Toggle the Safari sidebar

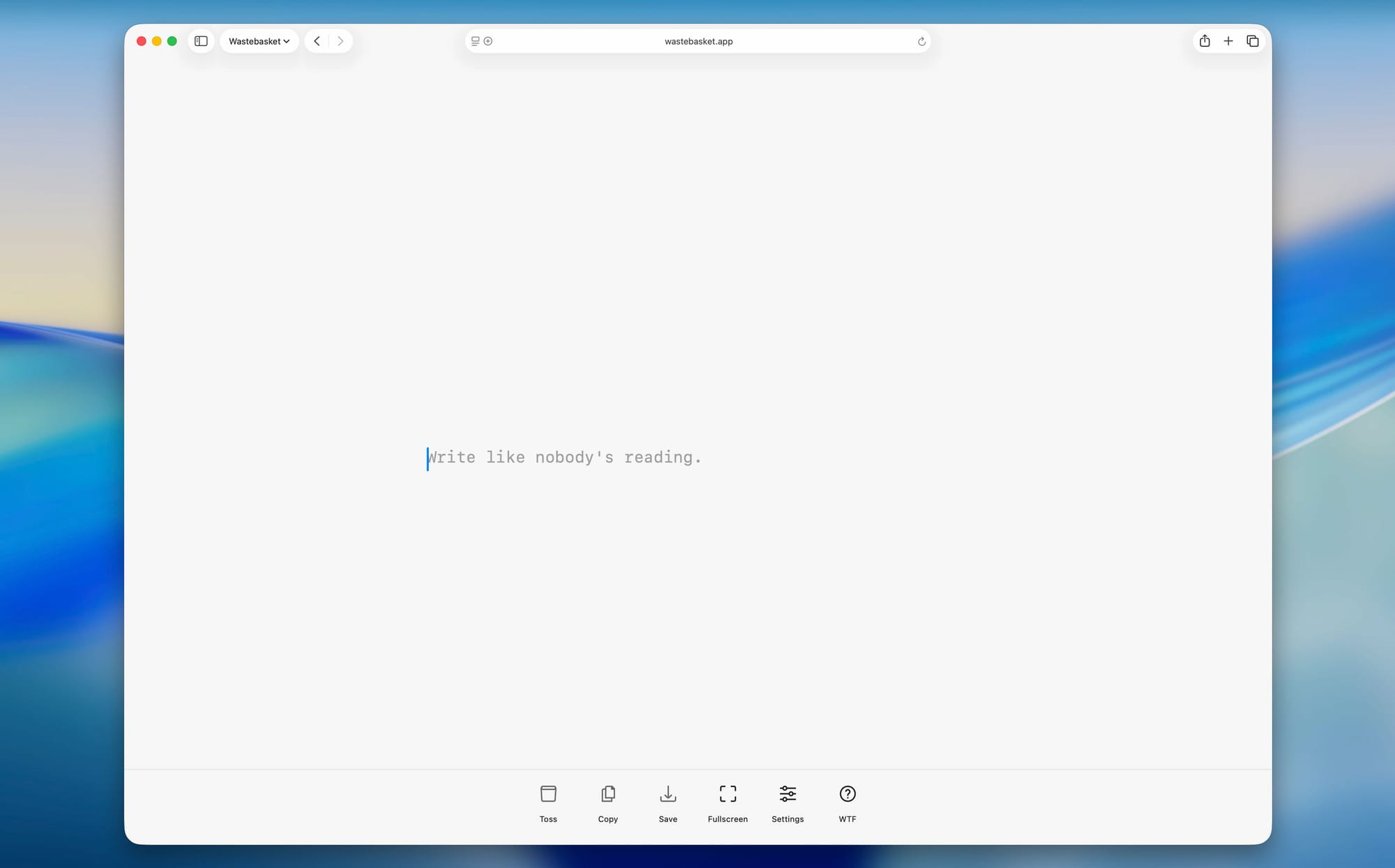pos(201,41)
